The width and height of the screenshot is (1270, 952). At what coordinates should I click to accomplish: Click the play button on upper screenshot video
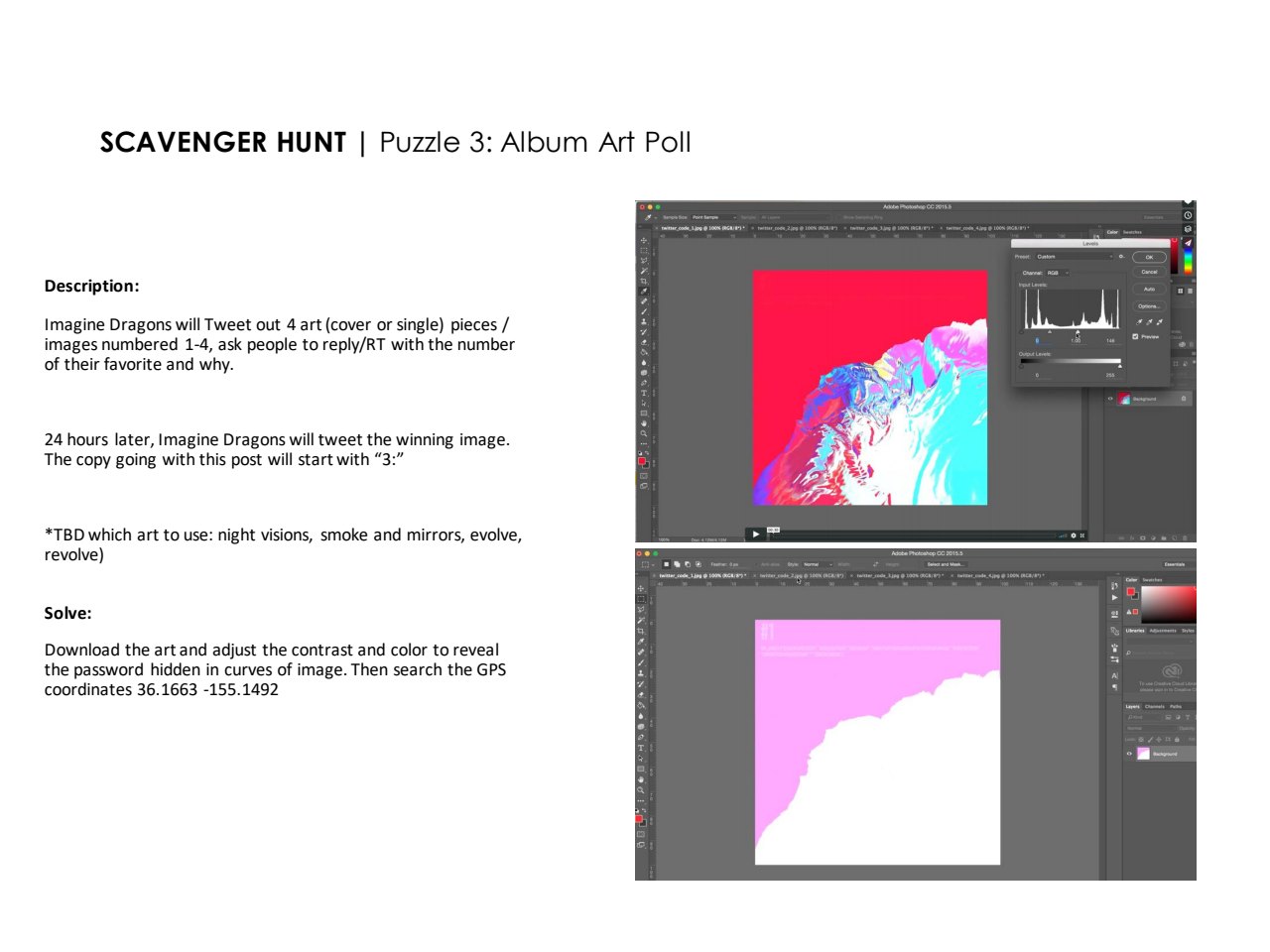756,535
